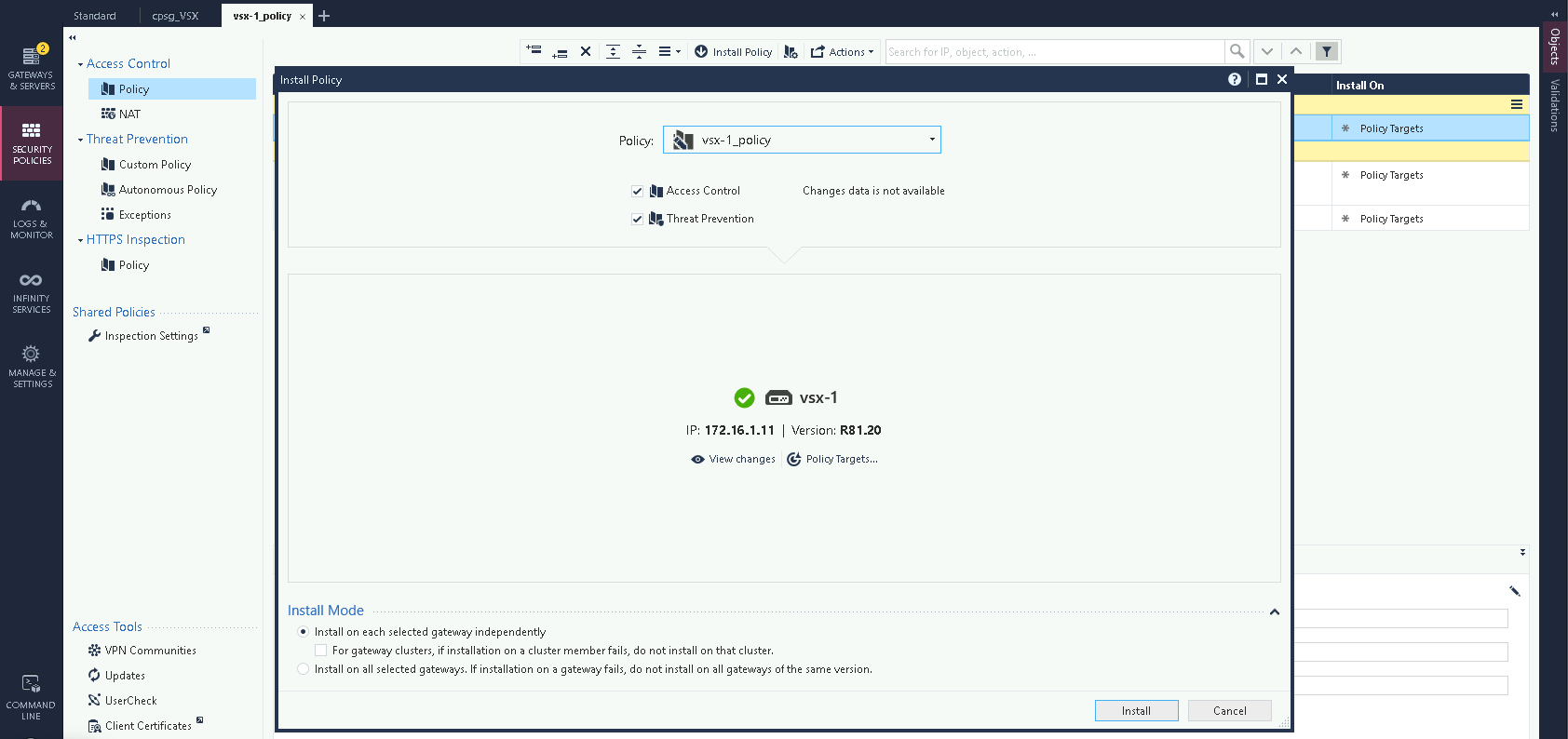Click the search input field
The image size is (1568, 739).
tap(1054, 52)
